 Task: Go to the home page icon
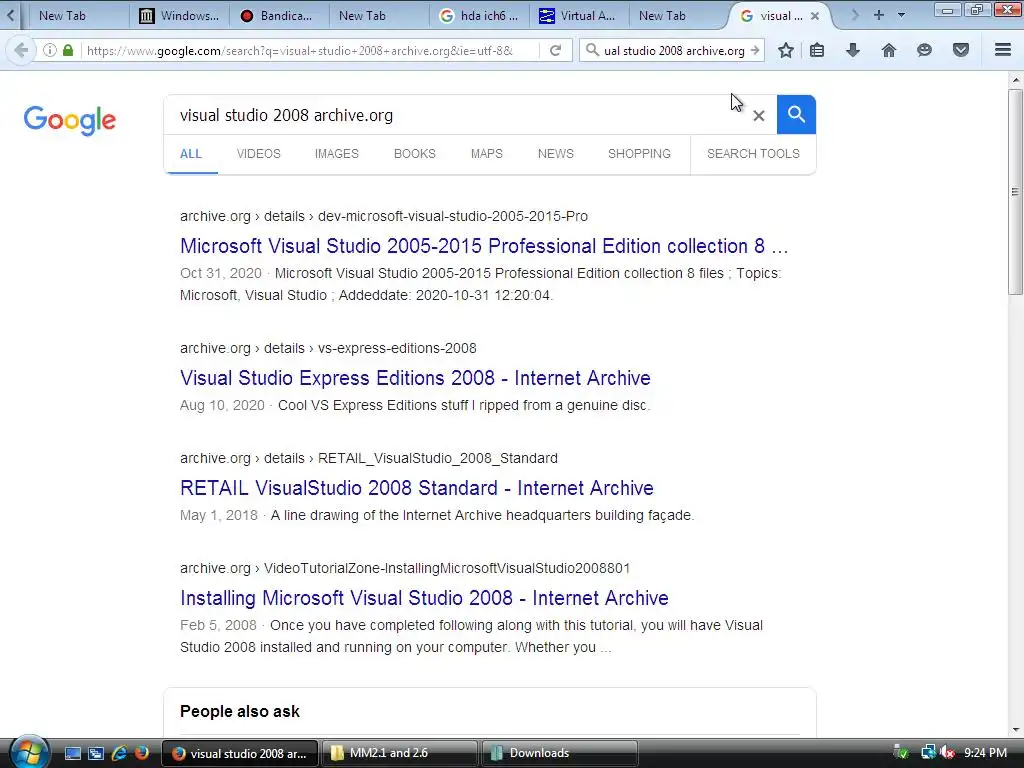[x=889, y=50]
